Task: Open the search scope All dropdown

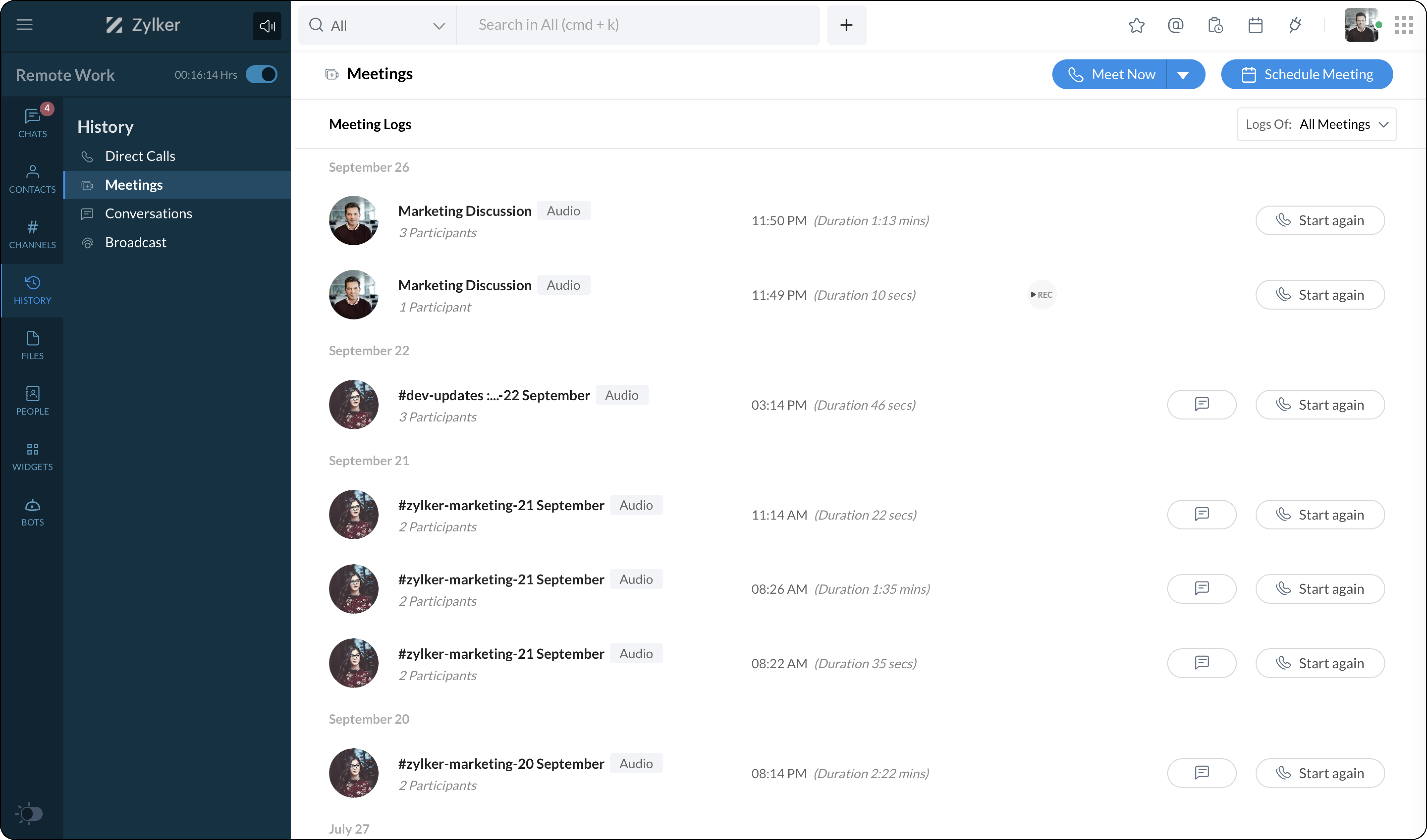Action: coord(377,26)
